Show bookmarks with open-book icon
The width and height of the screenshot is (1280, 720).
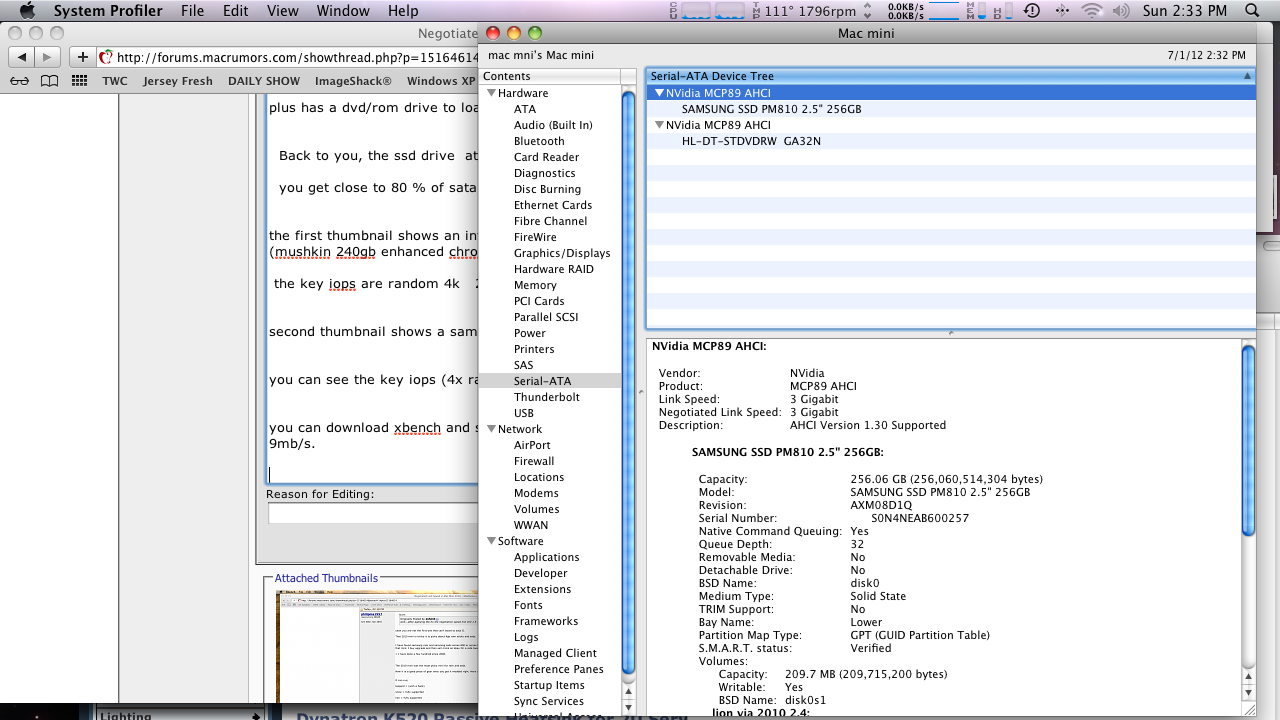click(x=49, y=81)
